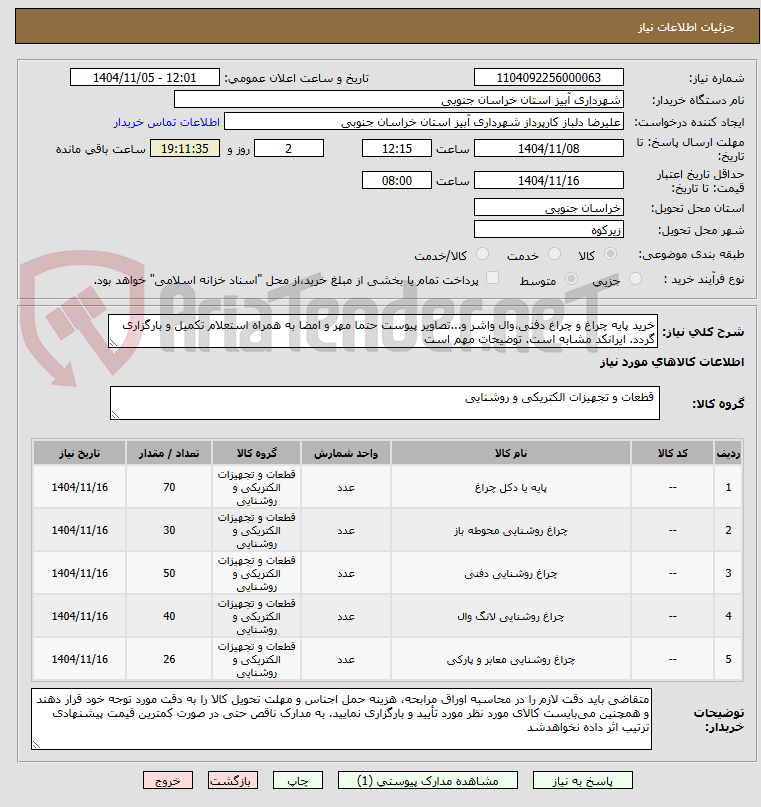Click the جزئیات اطلاعات نیاز page title
Image resolution: width=761 pixels, height=807 pixels.
(x=686, y=27)
